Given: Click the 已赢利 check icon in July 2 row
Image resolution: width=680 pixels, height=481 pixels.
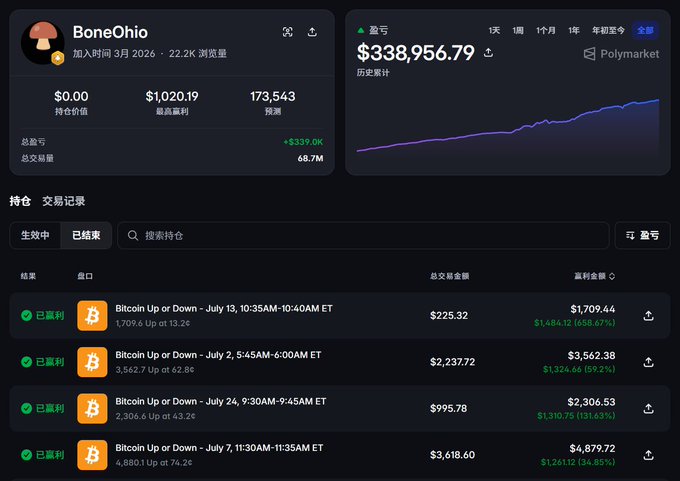Looking at the screenshot, I should click(26, 362).
